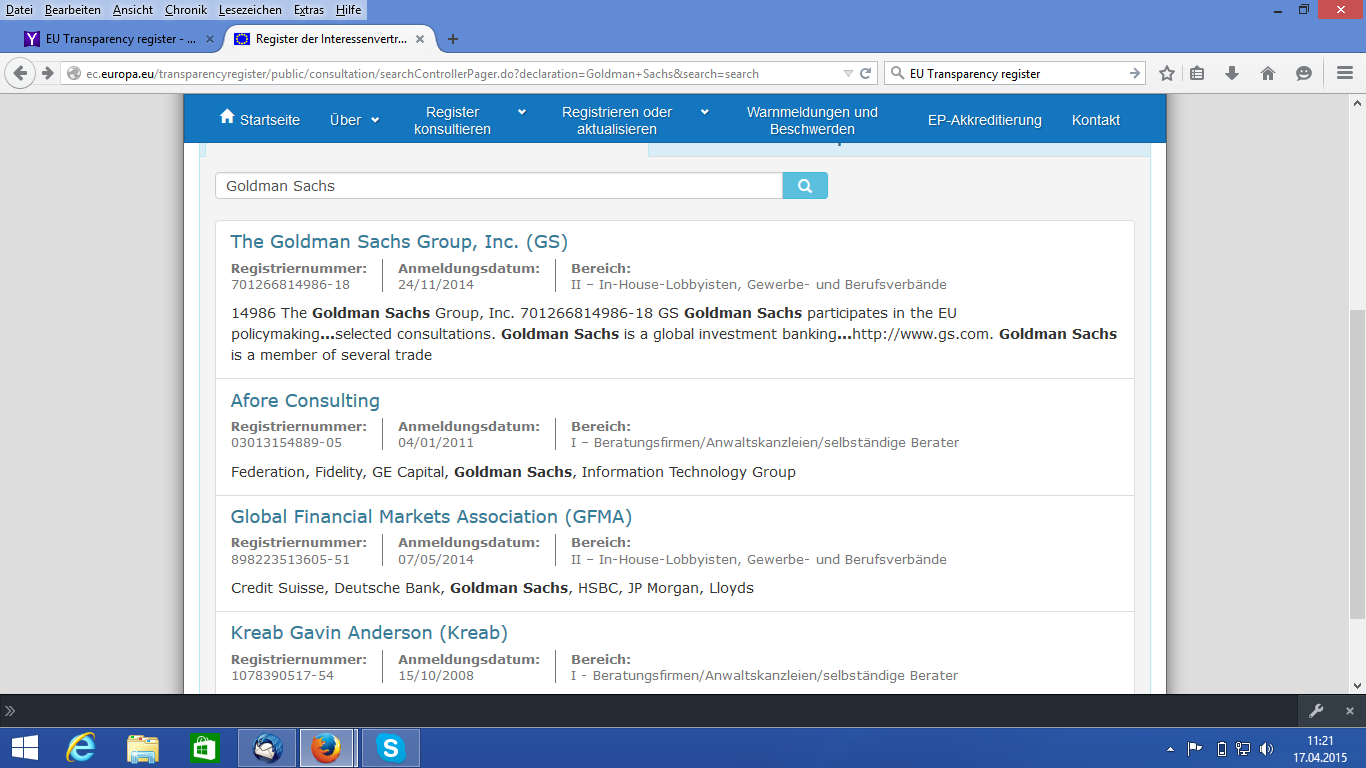Open the Firefox hamburger menu
The image size is (1366, 768).
(1345, 73)
